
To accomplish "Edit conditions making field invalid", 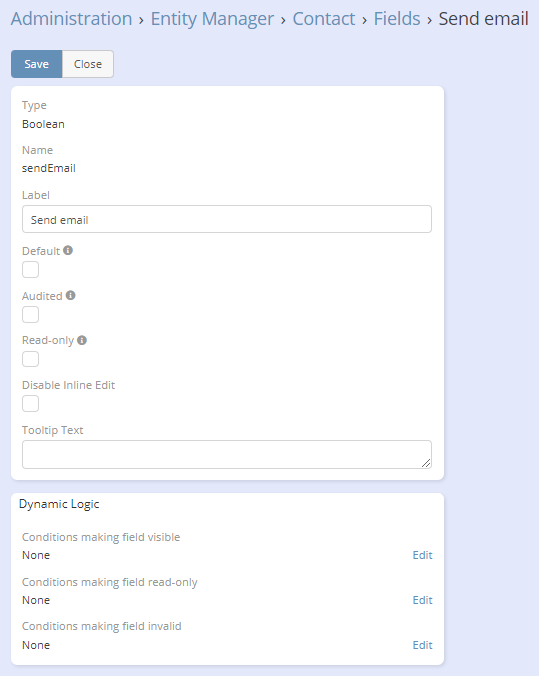I will 423,645.
